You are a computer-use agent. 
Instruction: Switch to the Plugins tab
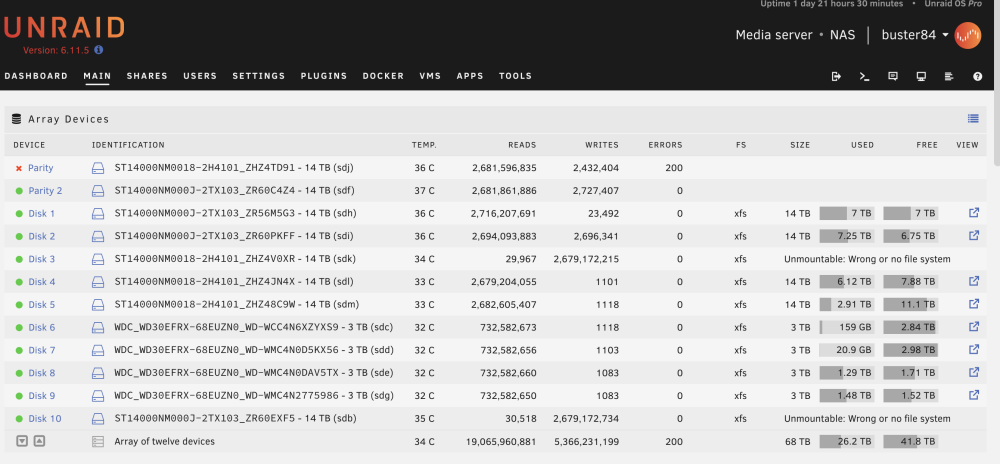[324, 76]
